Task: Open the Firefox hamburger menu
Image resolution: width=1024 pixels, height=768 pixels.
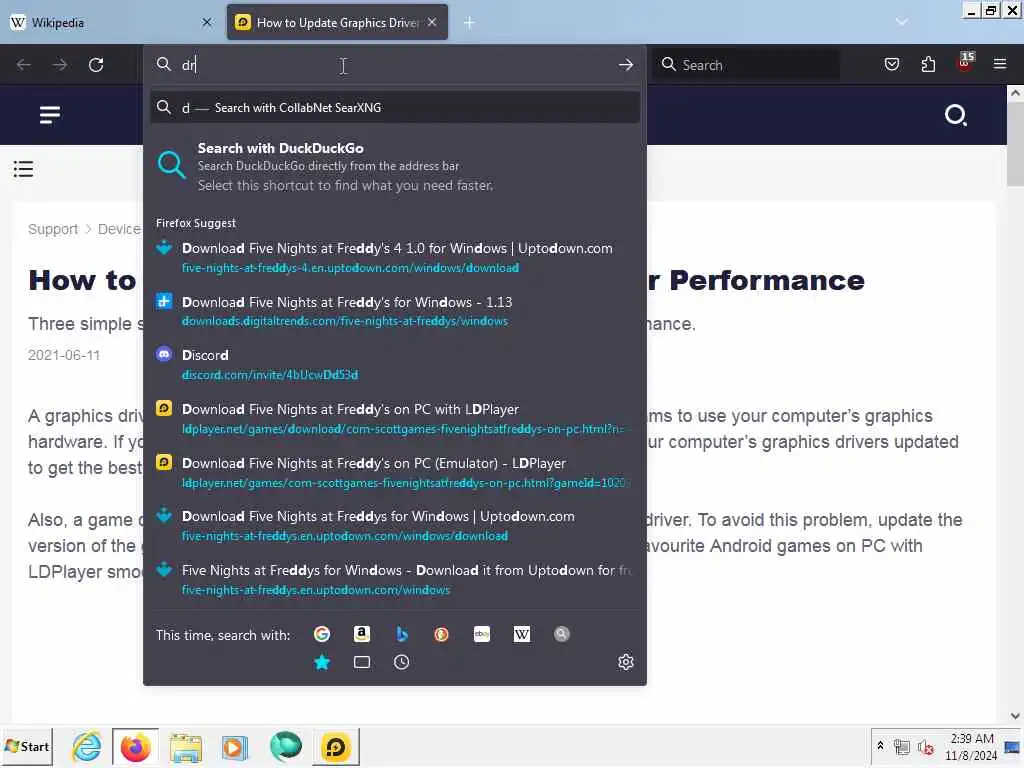Action: tap(1000, 64)
